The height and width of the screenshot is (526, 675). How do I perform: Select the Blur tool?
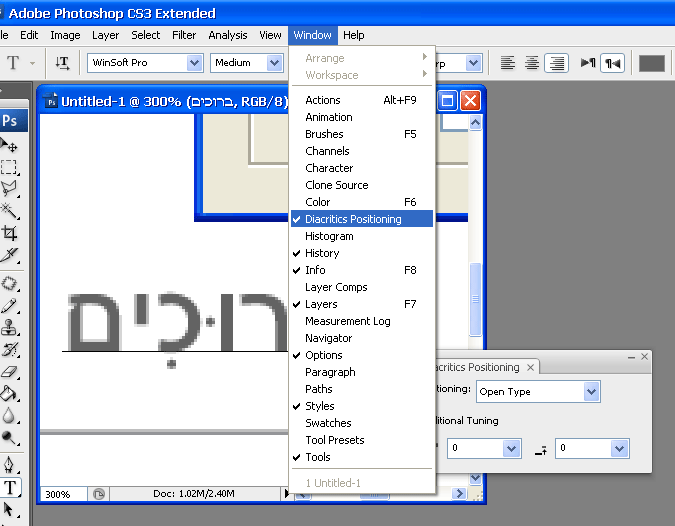[9, 416]
